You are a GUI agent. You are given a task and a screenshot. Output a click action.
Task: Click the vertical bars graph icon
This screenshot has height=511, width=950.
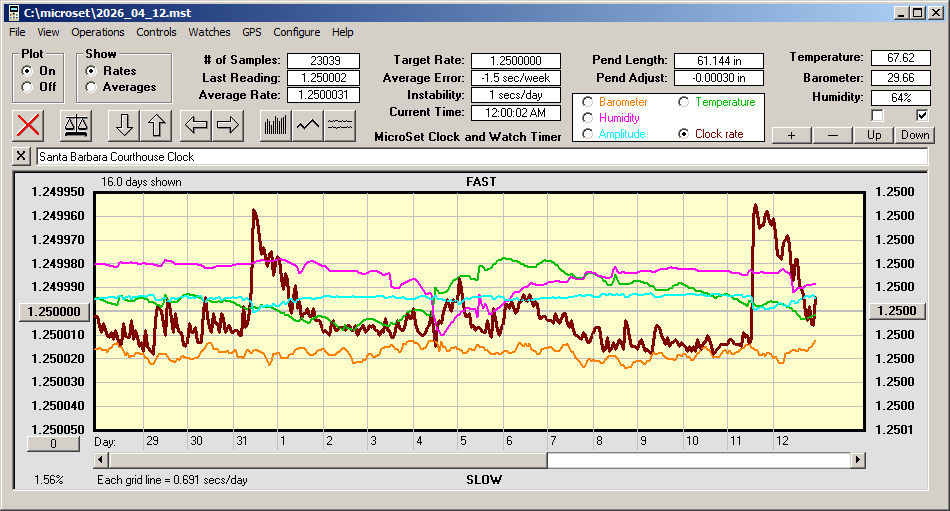(x=275, y=125)
